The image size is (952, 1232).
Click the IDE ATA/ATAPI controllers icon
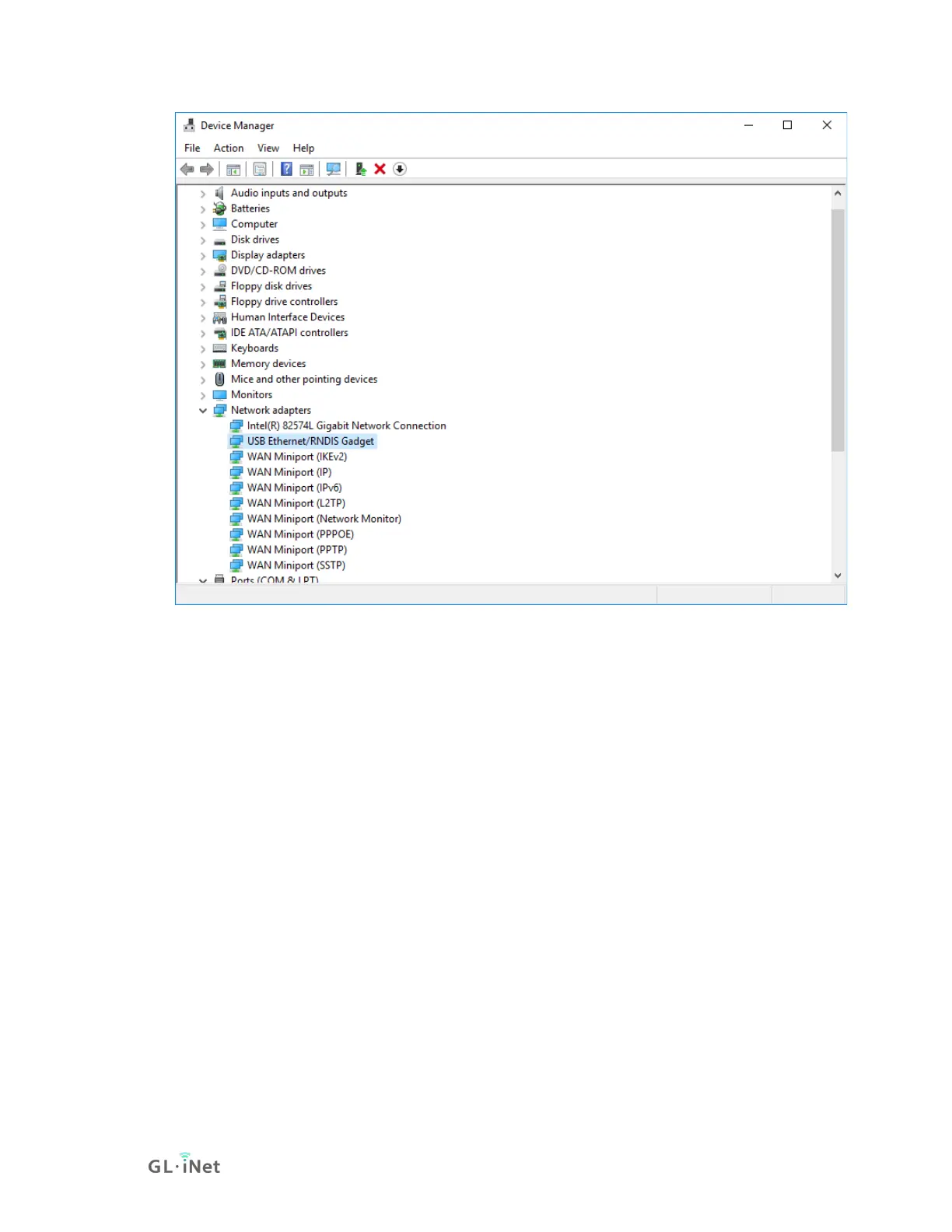pos(220,333)
